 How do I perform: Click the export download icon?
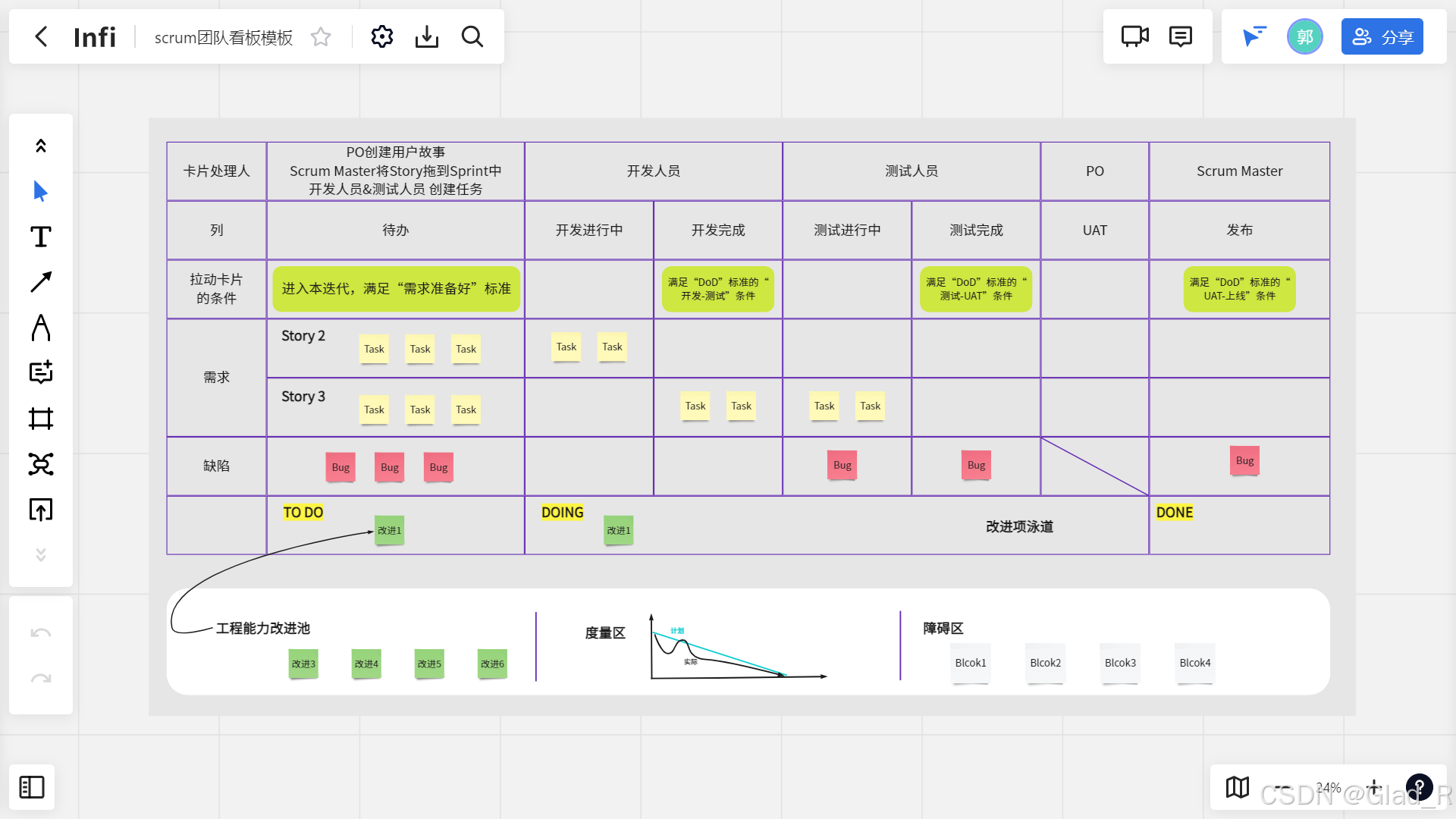(x=427, y=36)
